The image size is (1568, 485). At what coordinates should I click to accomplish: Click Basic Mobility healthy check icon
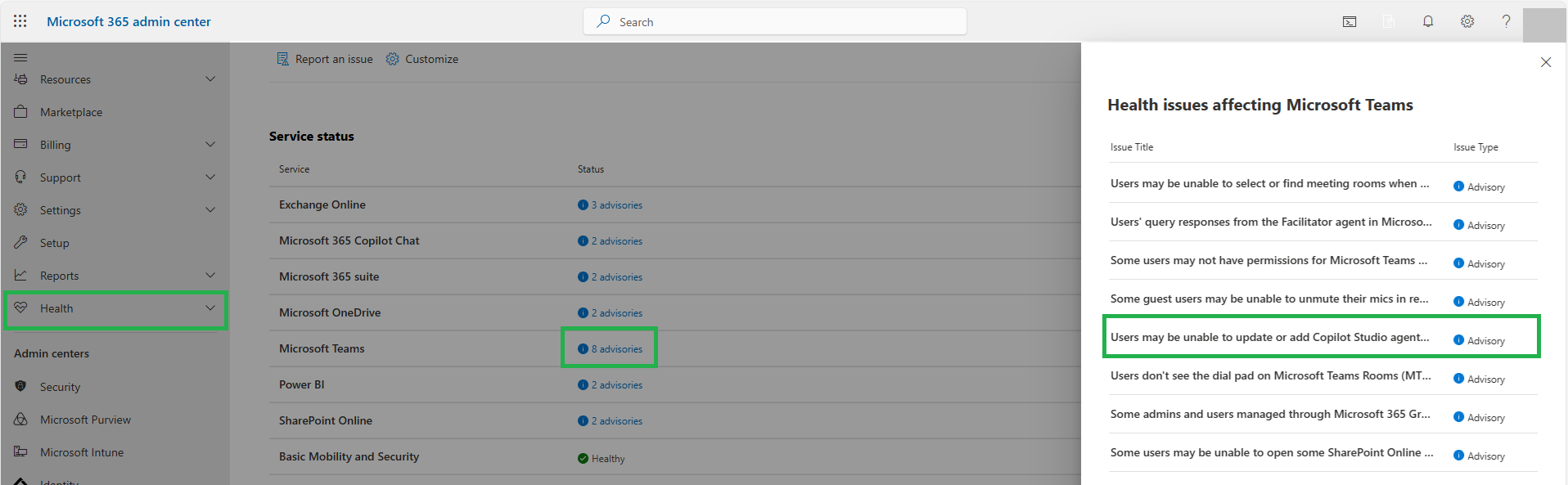583,459
